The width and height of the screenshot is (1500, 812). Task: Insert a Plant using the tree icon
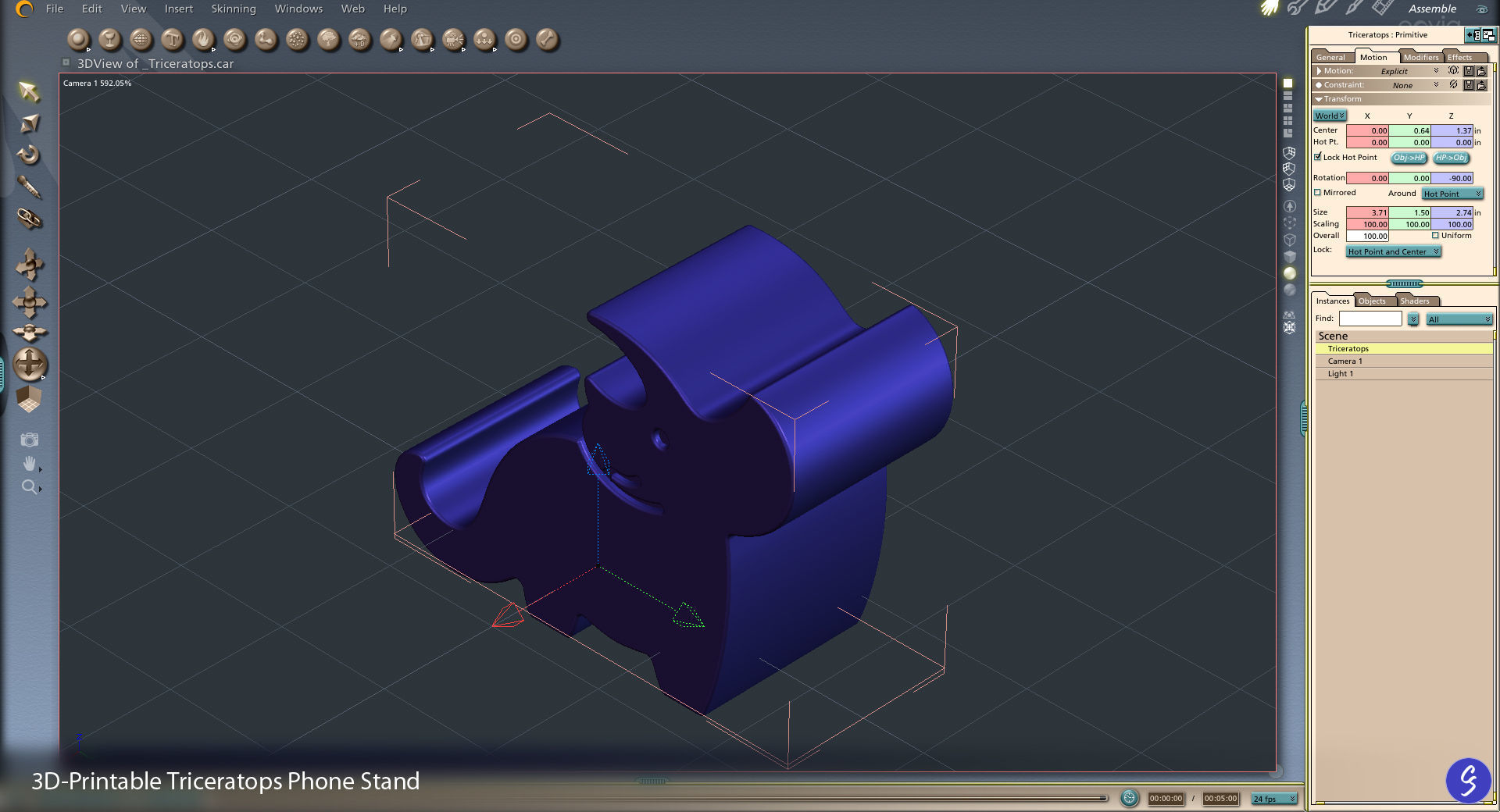(x=328, y=39)
